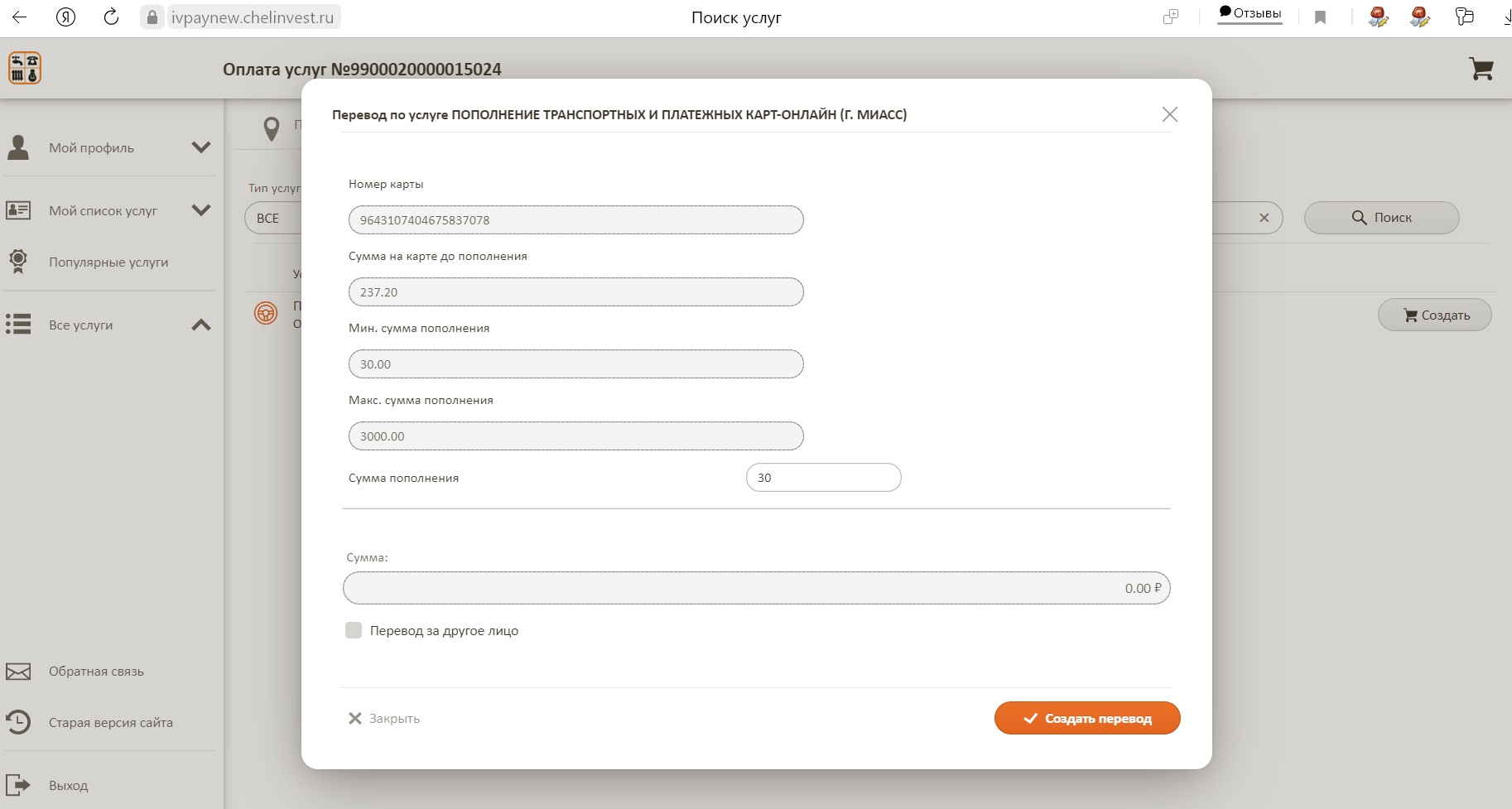Click the Все услуги list icon

[18, 325]
